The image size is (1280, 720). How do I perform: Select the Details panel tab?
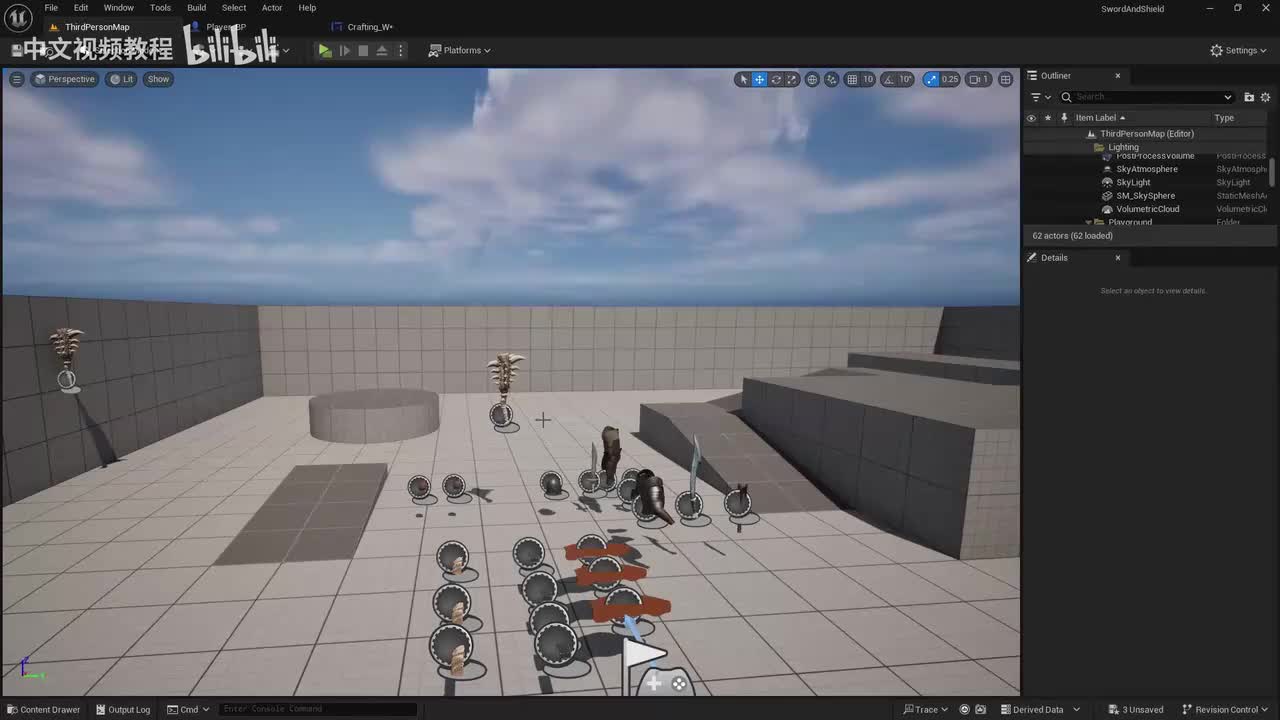1054,258
